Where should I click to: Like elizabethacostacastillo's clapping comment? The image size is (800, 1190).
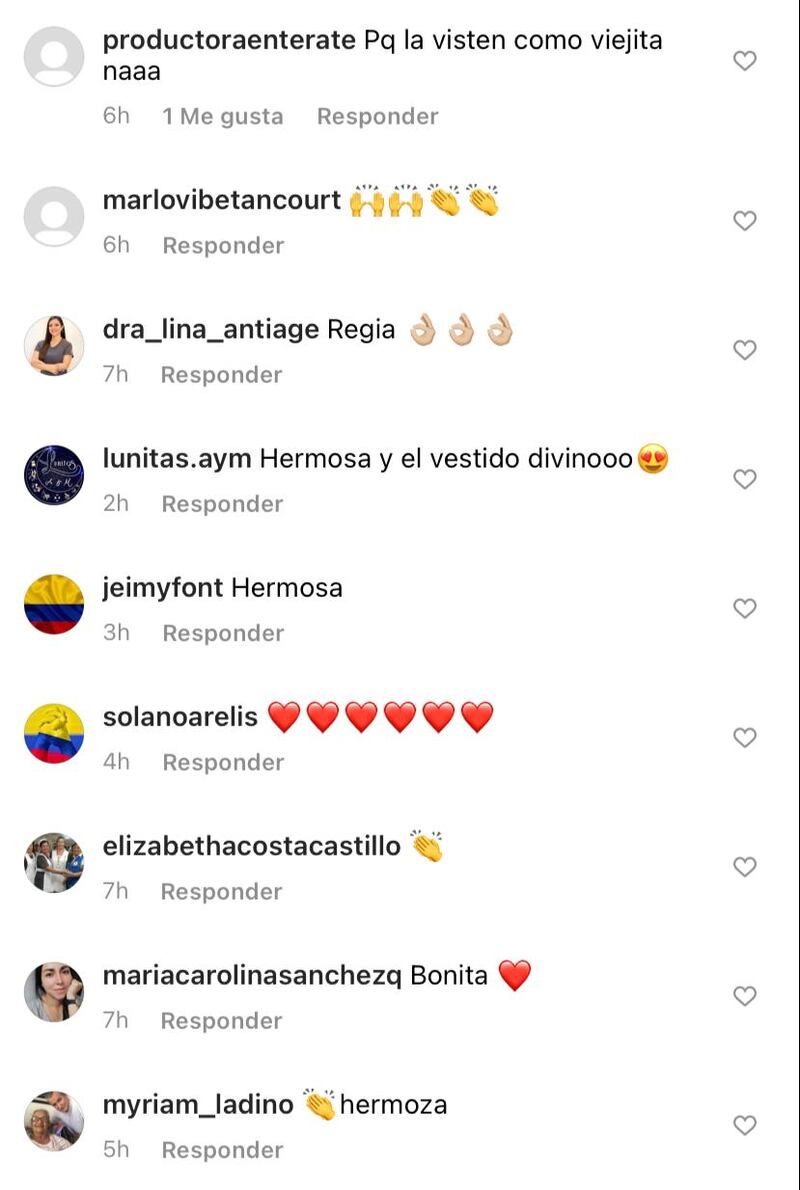pyautogui.click(x=745, y=867)
